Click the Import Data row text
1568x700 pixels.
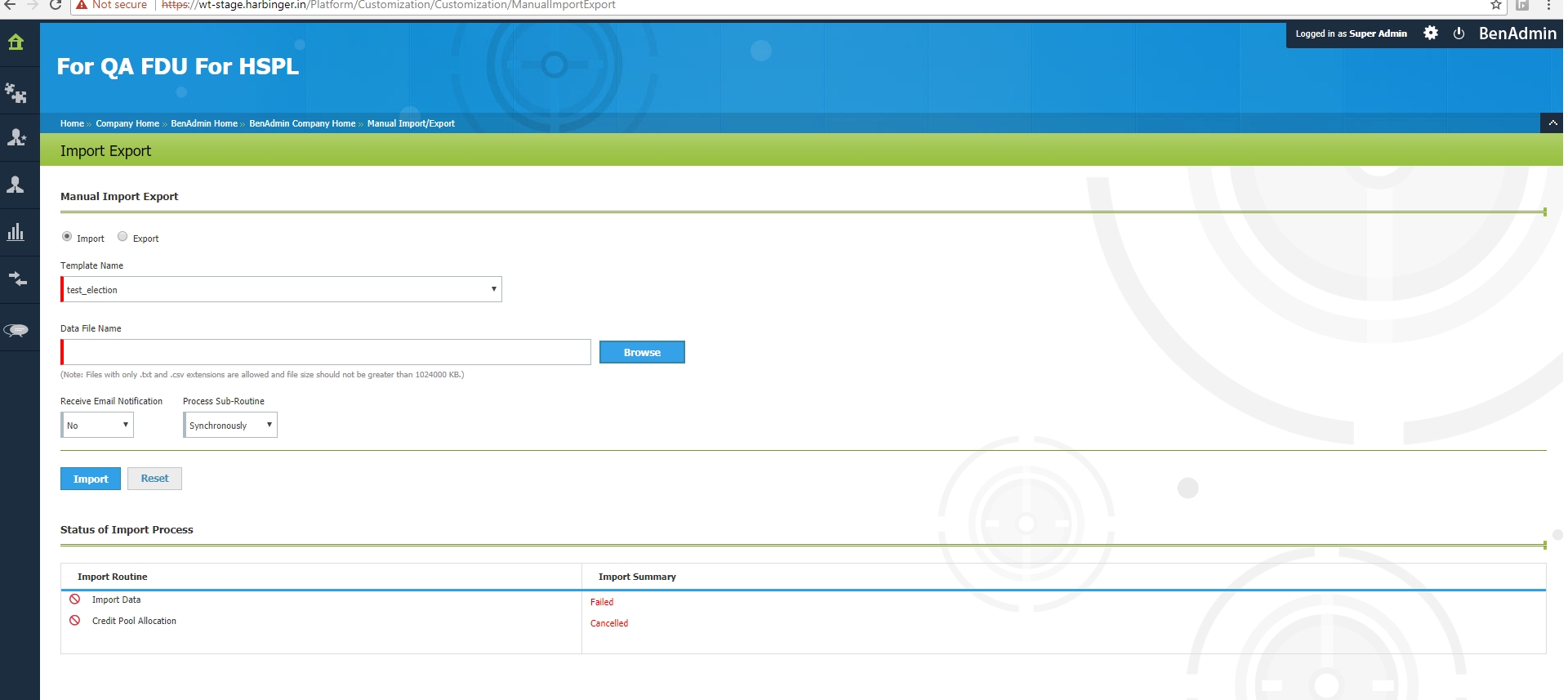(116, 600)
